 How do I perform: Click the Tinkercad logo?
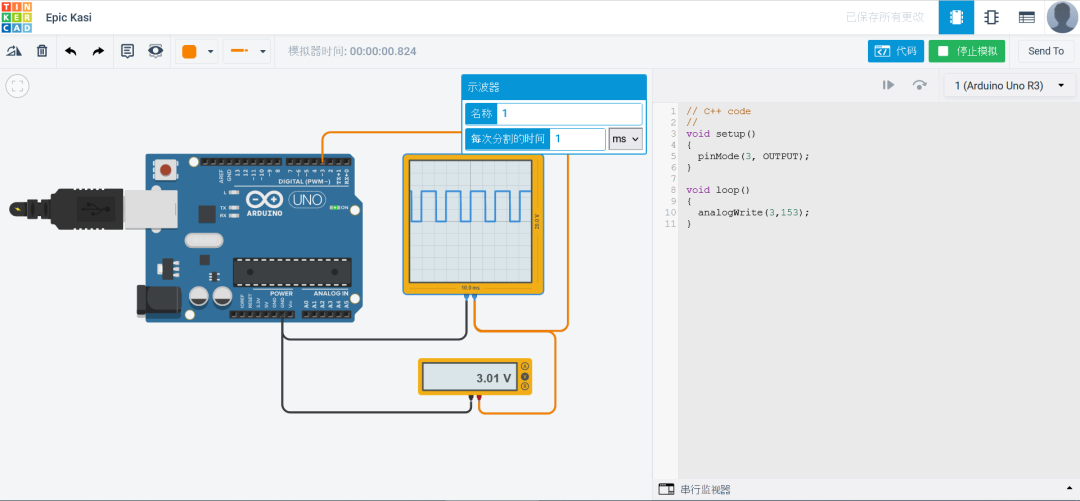point(16,17)
